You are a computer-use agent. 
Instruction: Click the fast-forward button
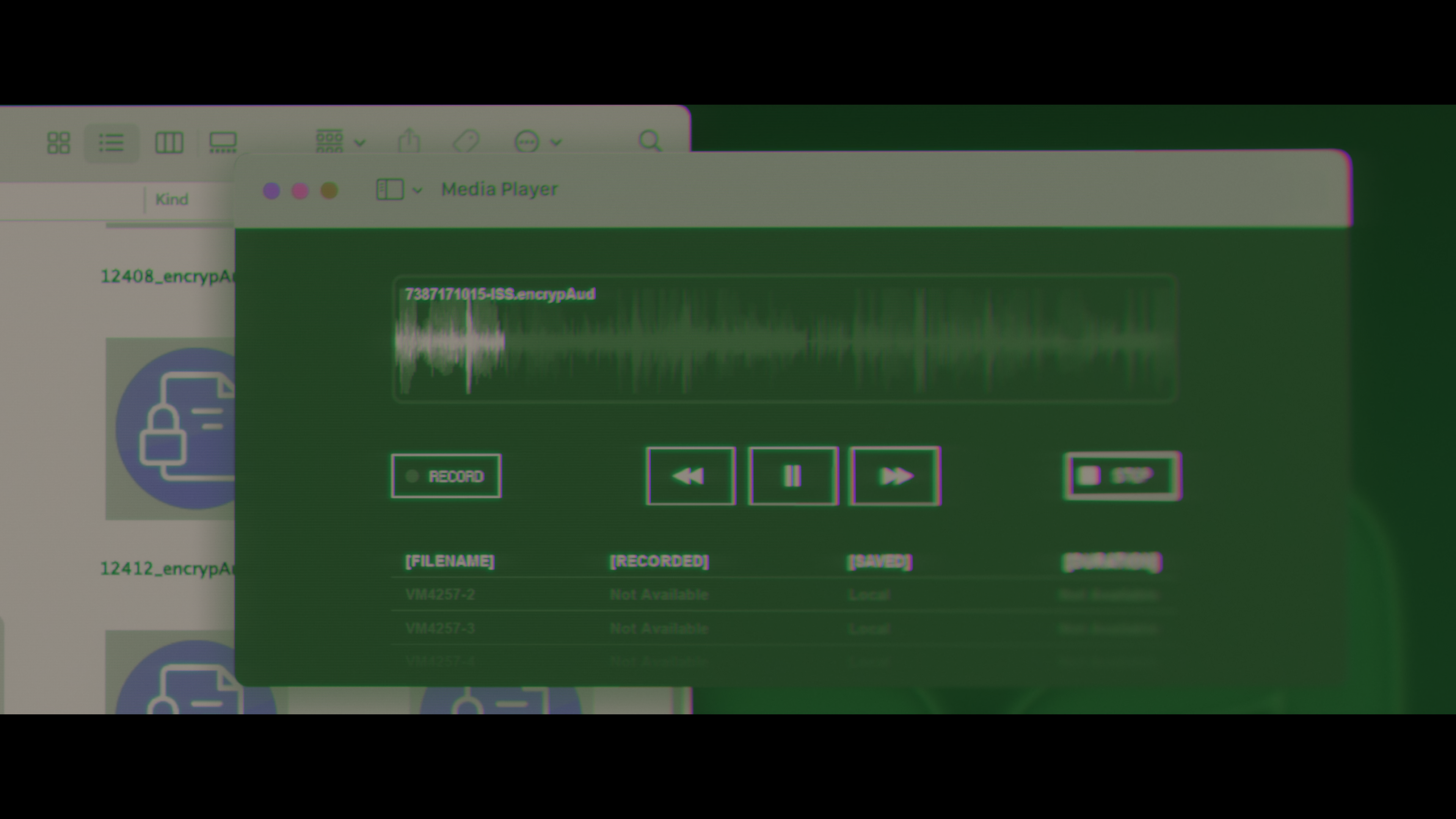895,476
